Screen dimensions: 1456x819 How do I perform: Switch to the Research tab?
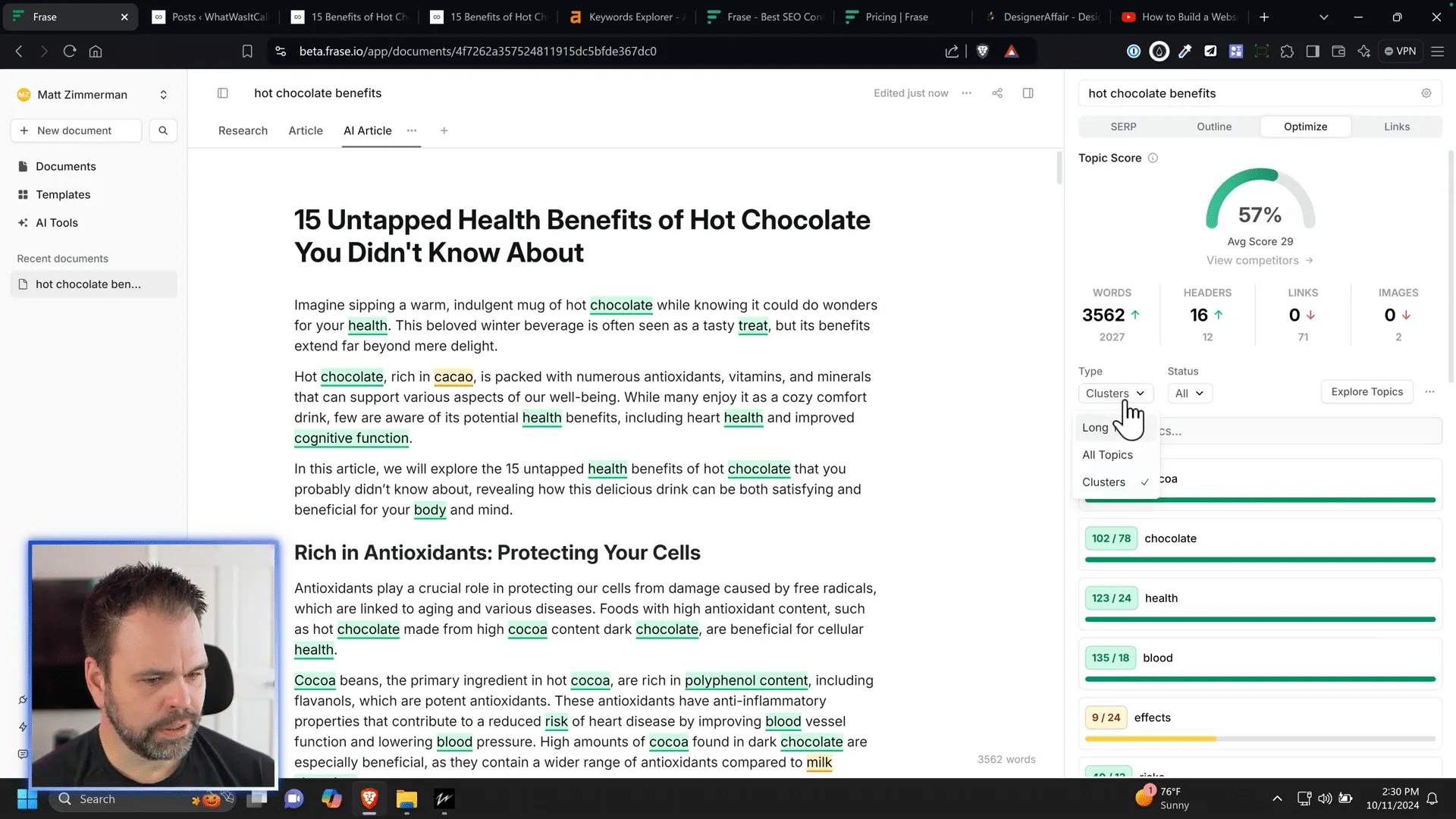click(x=243, y=130)
